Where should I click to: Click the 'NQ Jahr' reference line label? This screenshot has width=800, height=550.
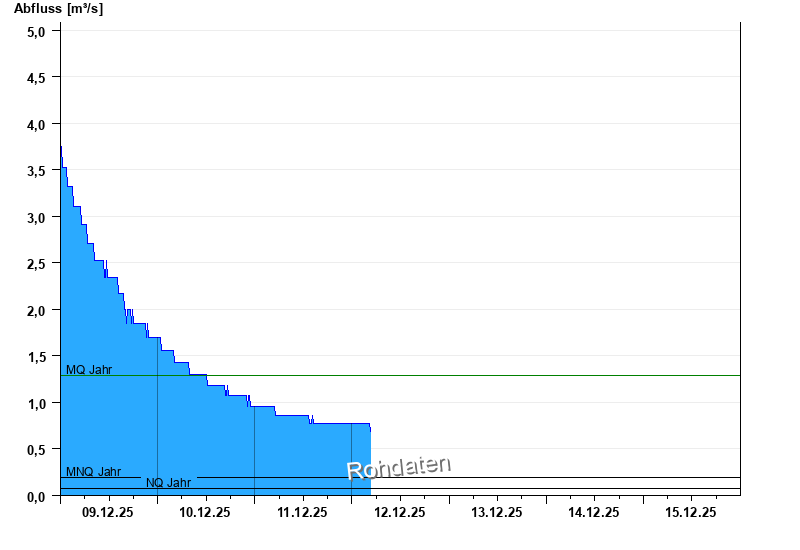click(168, 483)
